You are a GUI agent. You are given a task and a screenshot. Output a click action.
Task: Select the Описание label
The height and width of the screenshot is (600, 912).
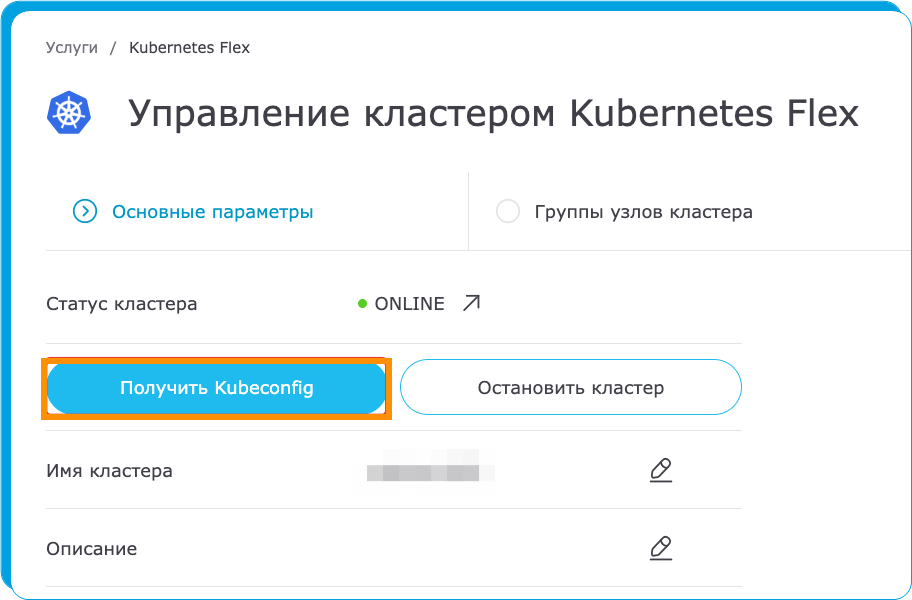click(92, 549)
